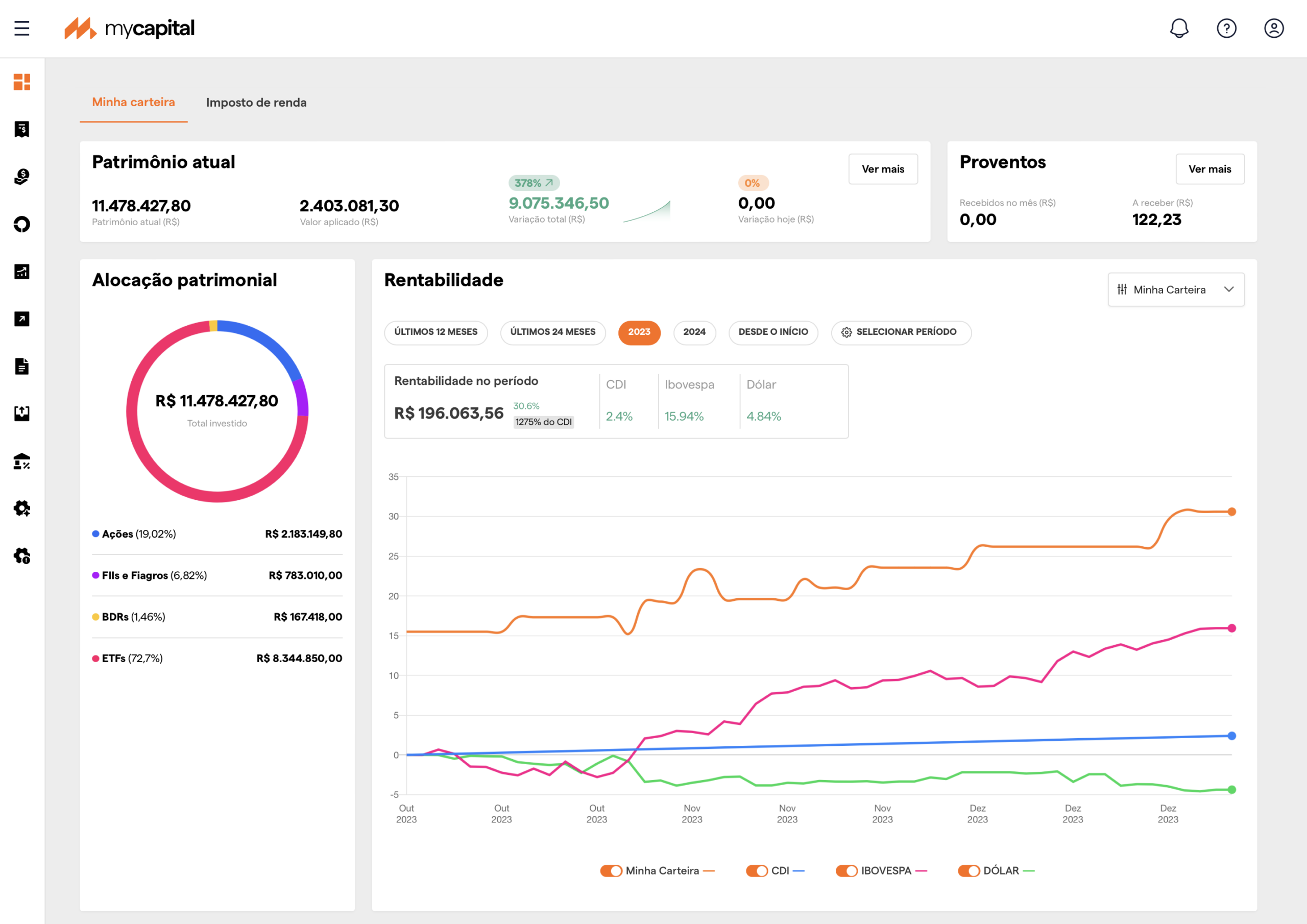Open the receipt sidebar icon
Screen dimensions: 1307x924
[21, 129]
